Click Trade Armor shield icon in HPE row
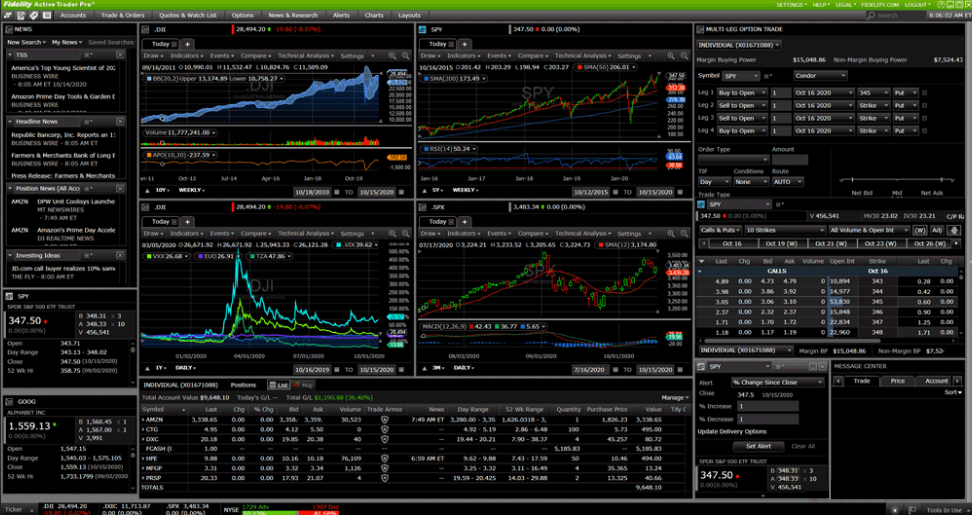Screen dimensions: 972x515 click(384, 459)
